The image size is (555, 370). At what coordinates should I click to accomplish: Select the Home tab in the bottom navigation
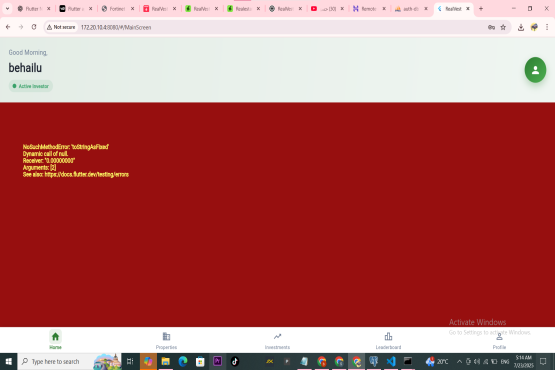coord(55,340)
